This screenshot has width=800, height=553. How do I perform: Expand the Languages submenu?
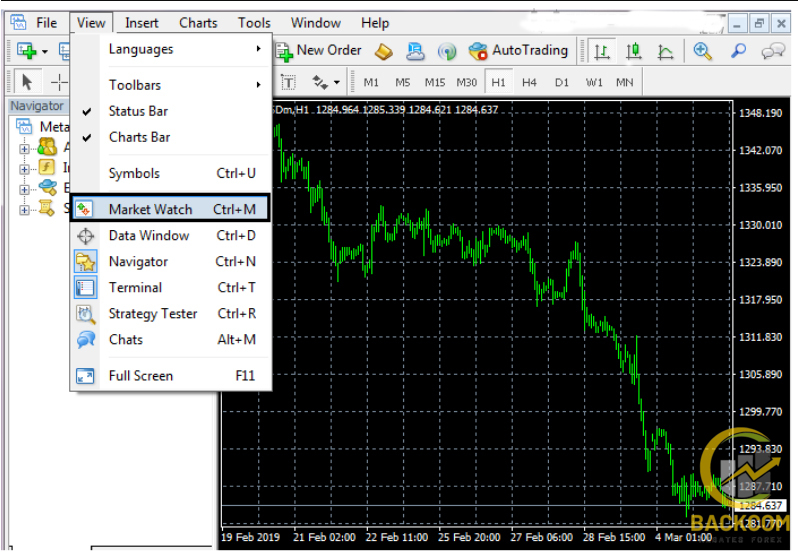170,49
